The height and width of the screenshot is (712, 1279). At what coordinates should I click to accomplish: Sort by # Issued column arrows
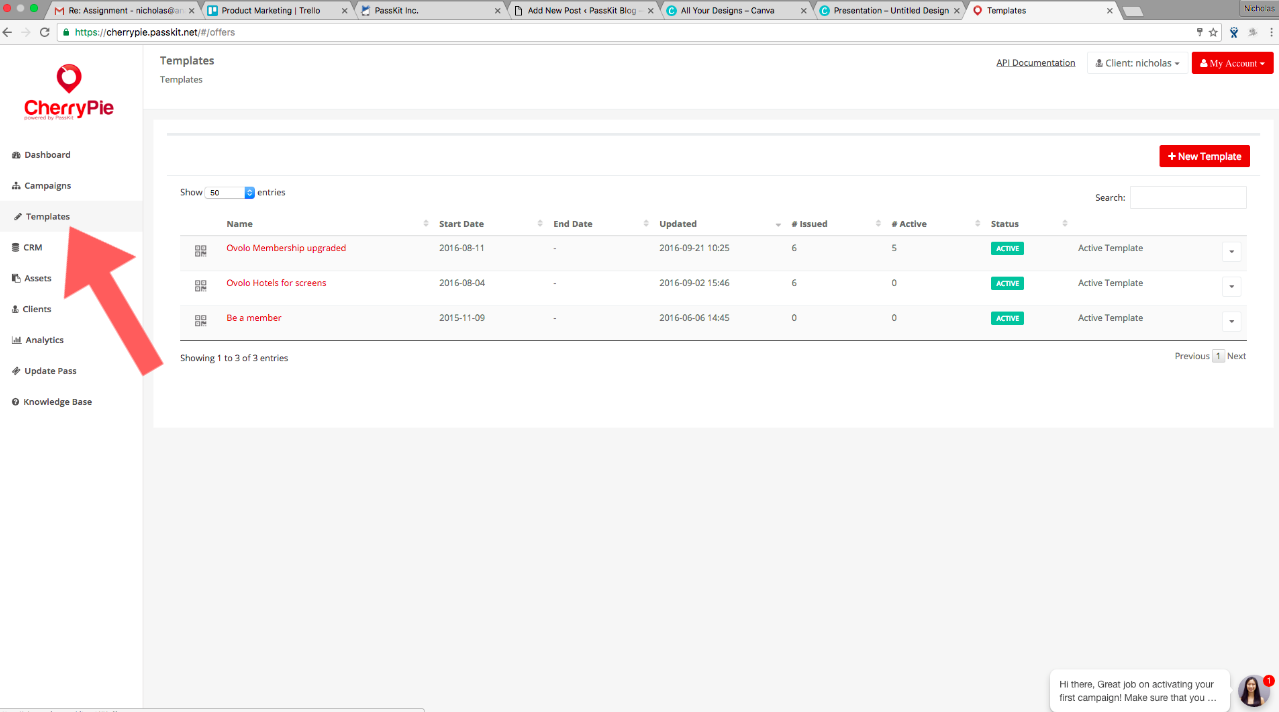(878, 224)
